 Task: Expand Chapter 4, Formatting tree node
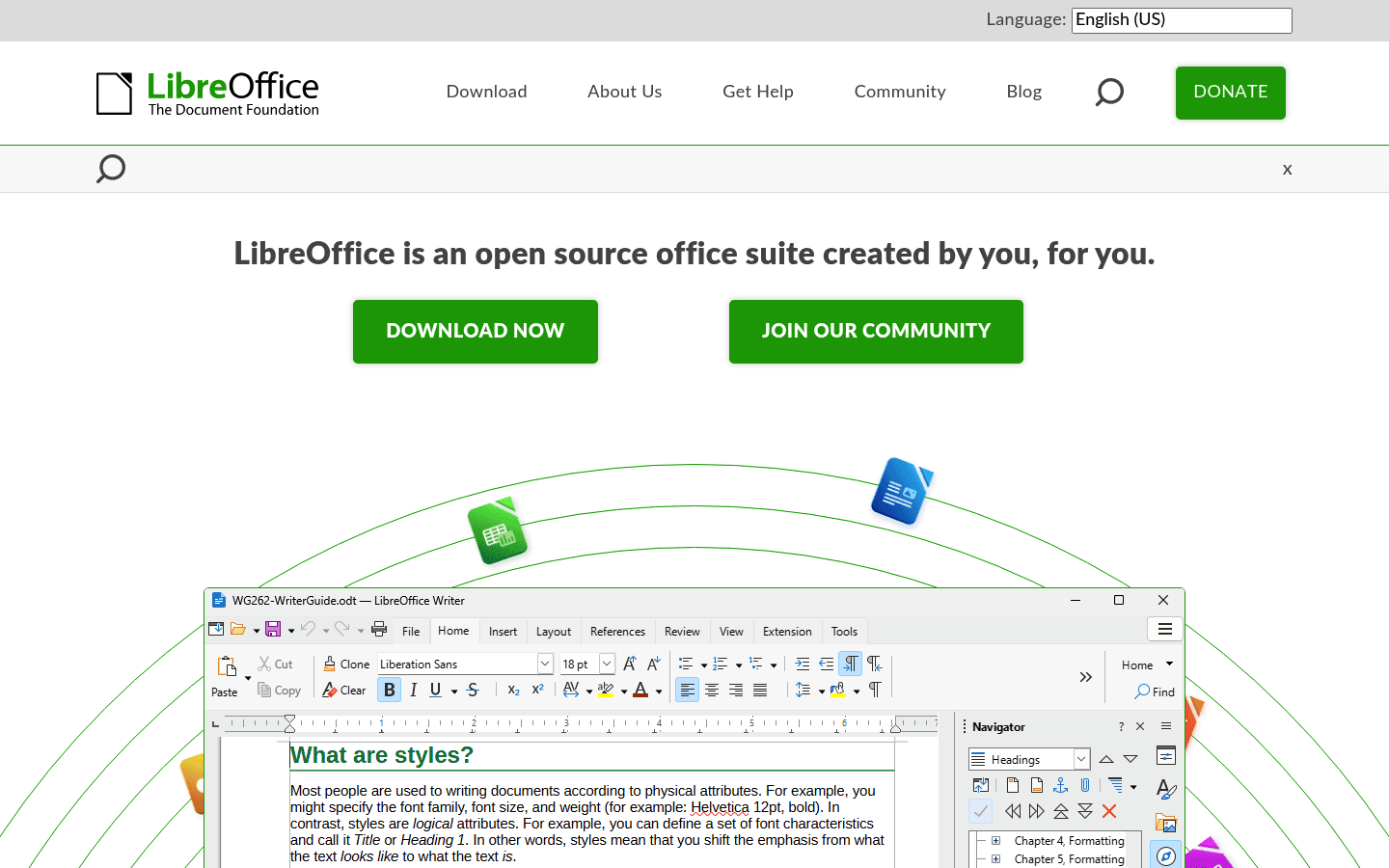(995, 841)
